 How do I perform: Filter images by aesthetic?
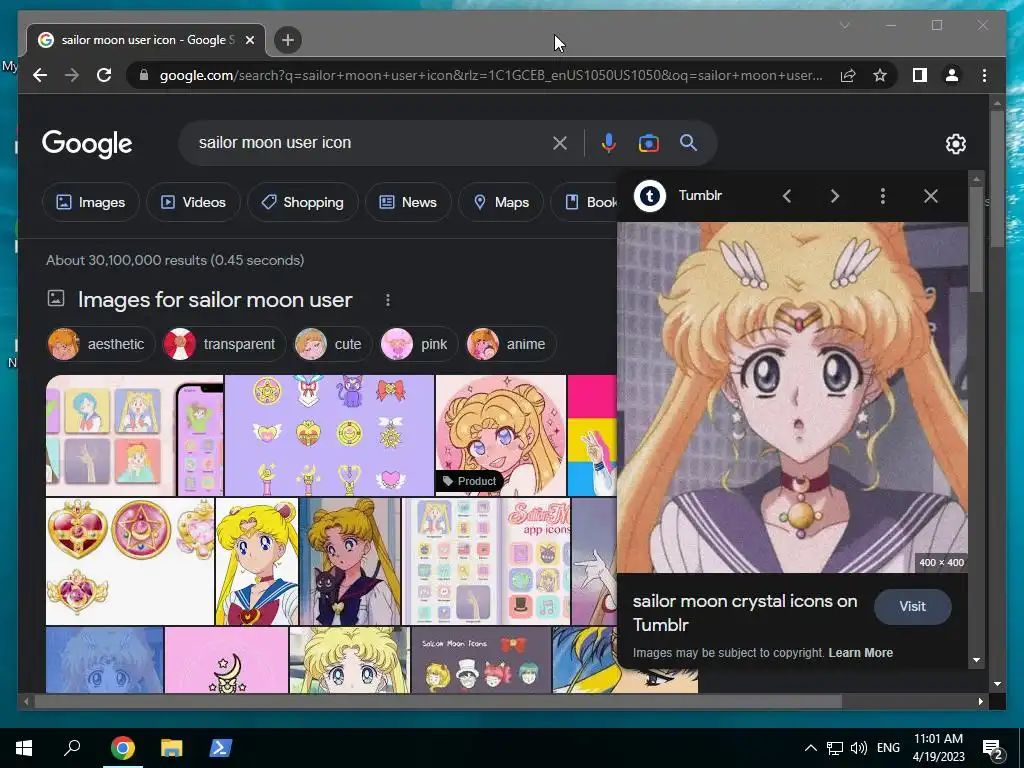(x=101, y=344)
